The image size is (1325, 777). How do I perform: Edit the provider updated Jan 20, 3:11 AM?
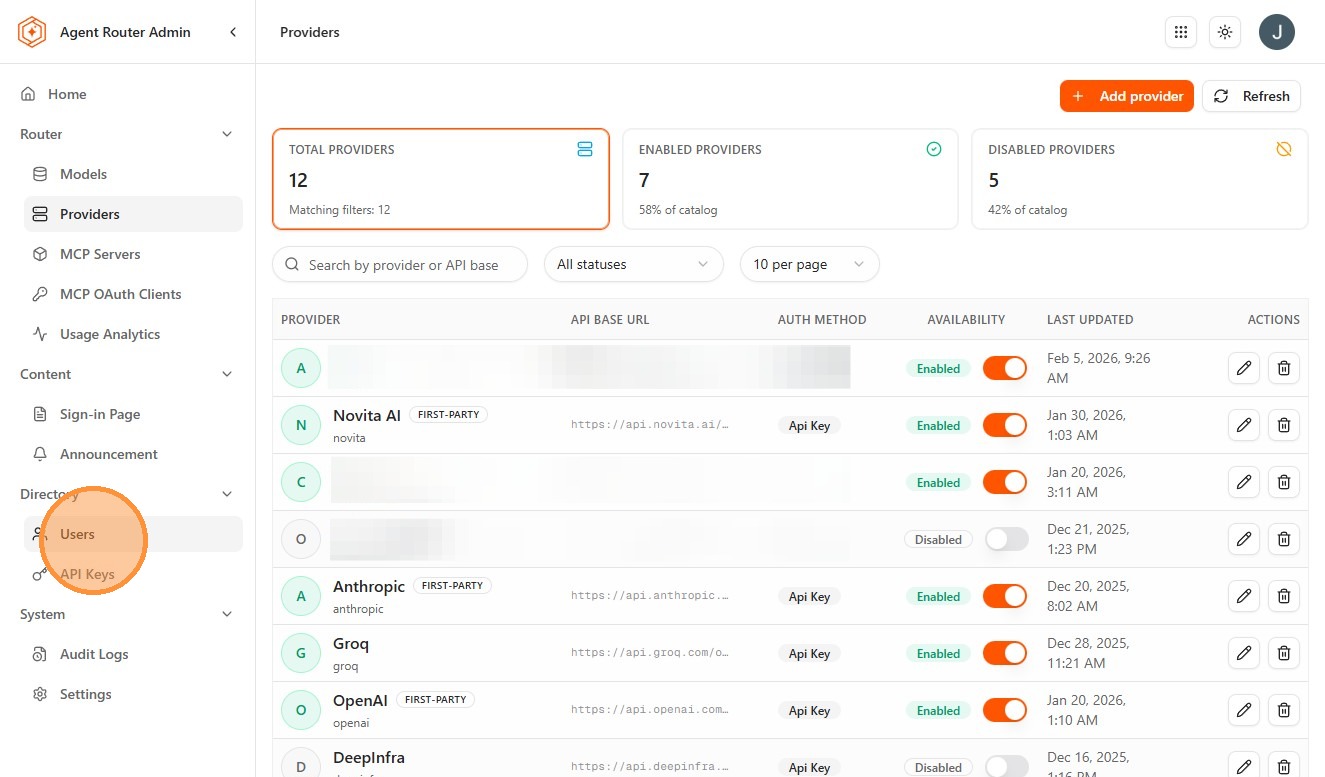click(x=1244, y=482)
